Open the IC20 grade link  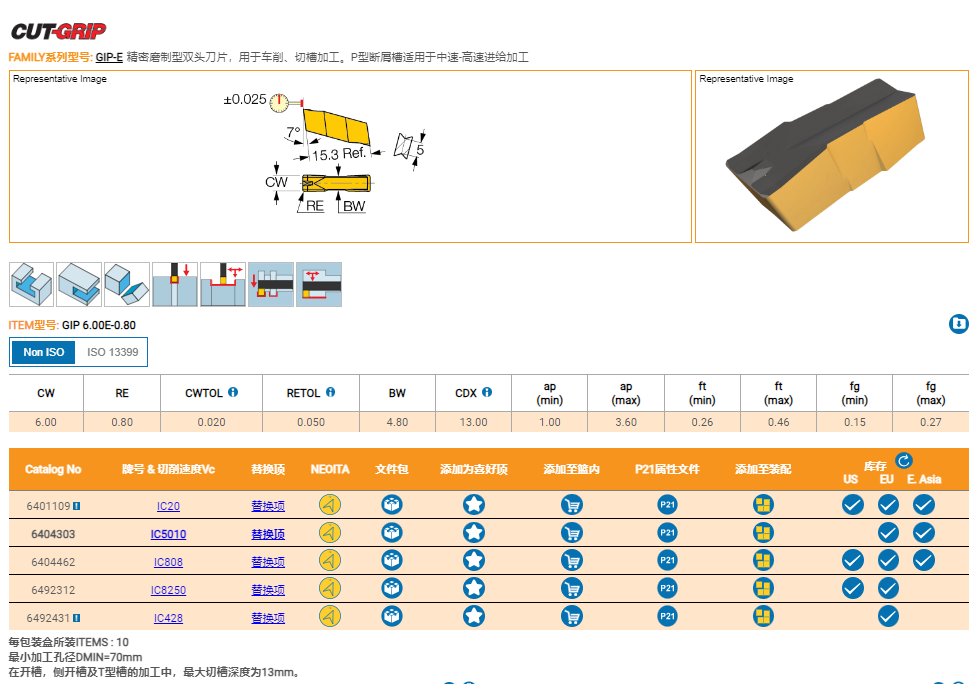tap(168, 507)
